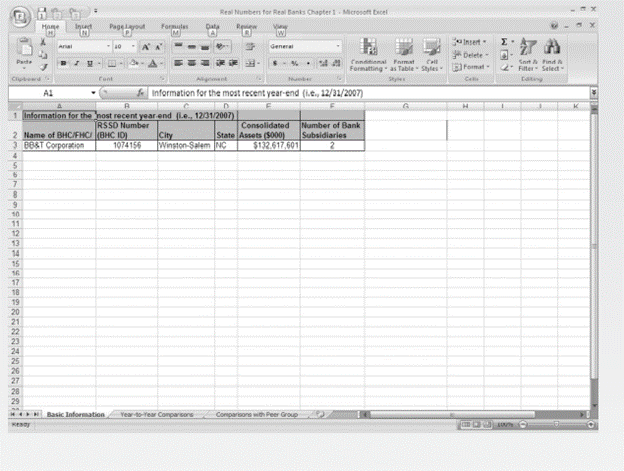The image size is (624, 471).
Task: Click the Zoom Out minus button
Action: click(x=523, y=424)
